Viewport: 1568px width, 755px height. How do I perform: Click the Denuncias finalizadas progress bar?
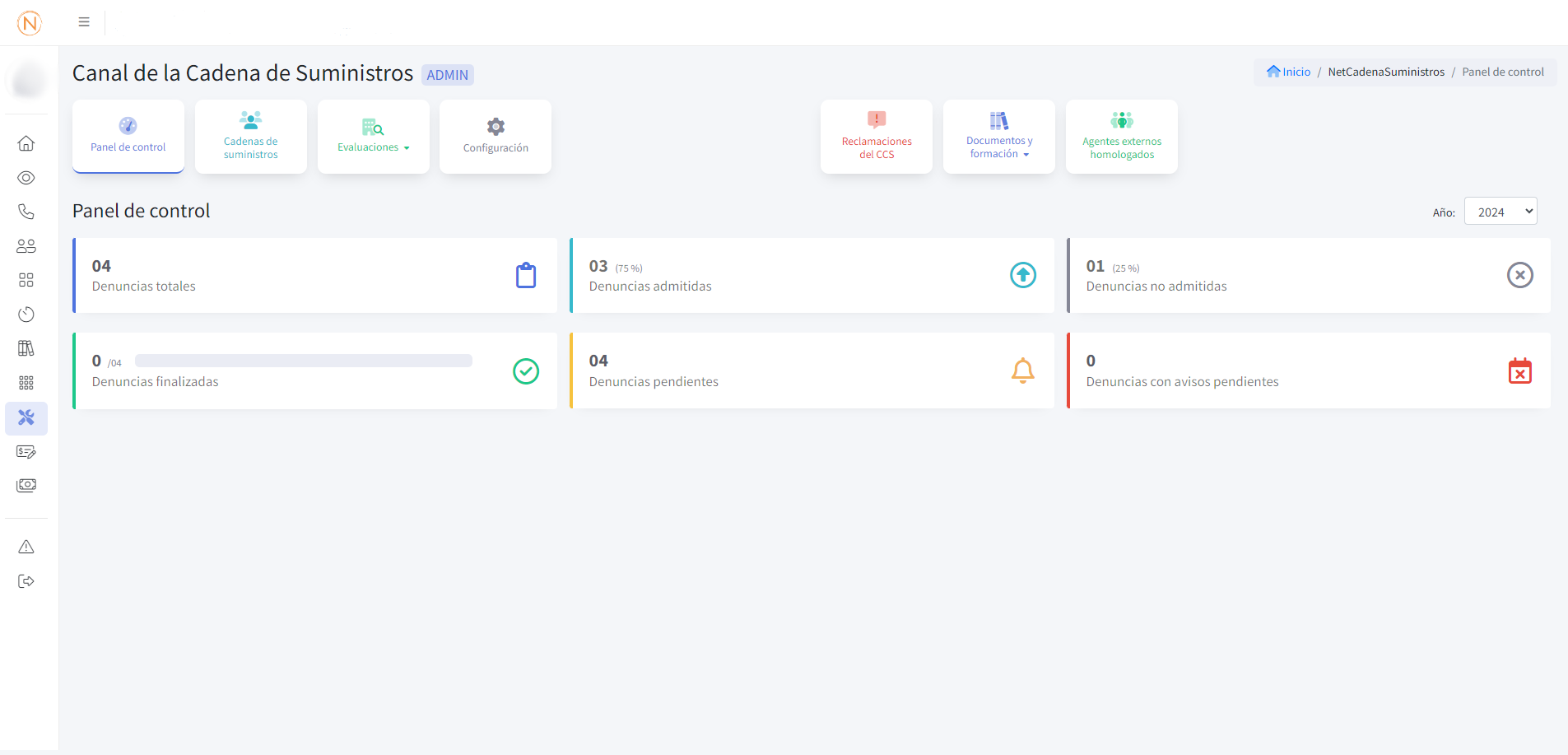[304, 361]
